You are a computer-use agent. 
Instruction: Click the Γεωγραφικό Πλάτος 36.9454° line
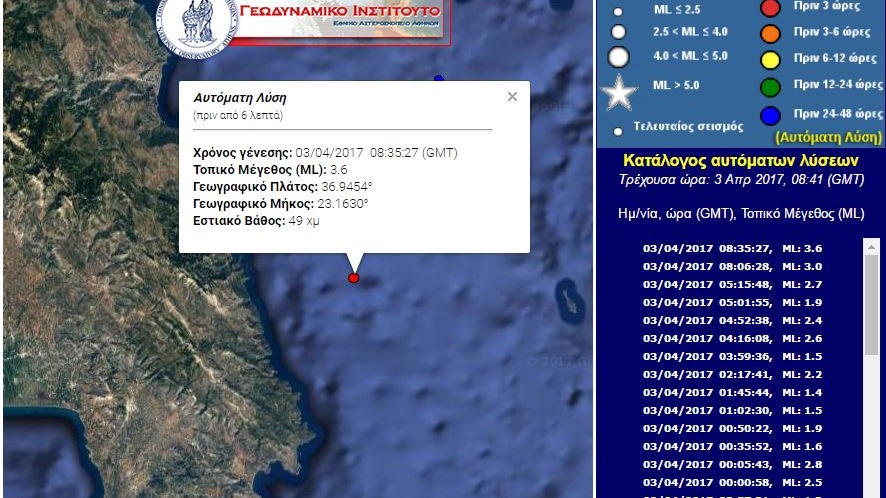(x=283, y=187)
